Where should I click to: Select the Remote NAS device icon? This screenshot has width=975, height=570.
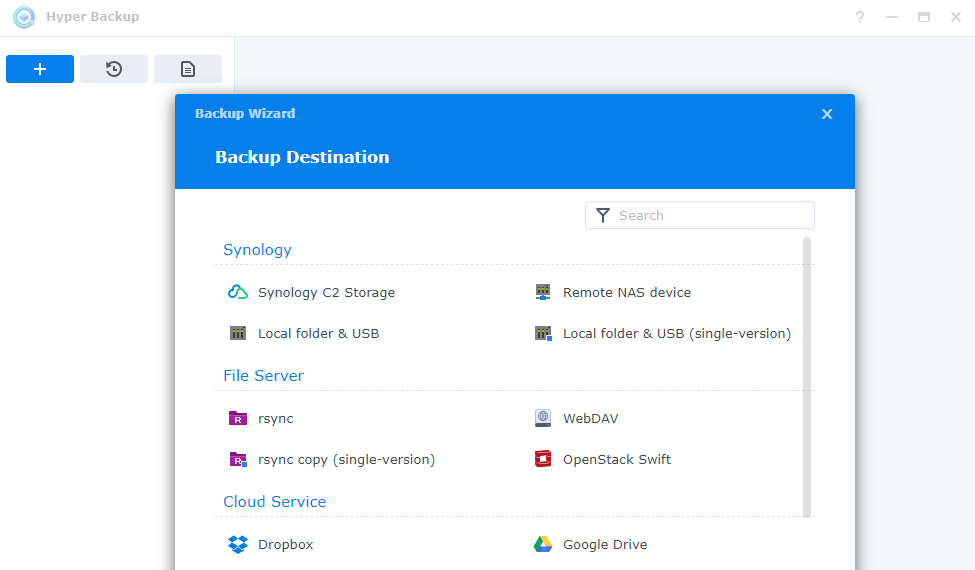click(543, 292)
